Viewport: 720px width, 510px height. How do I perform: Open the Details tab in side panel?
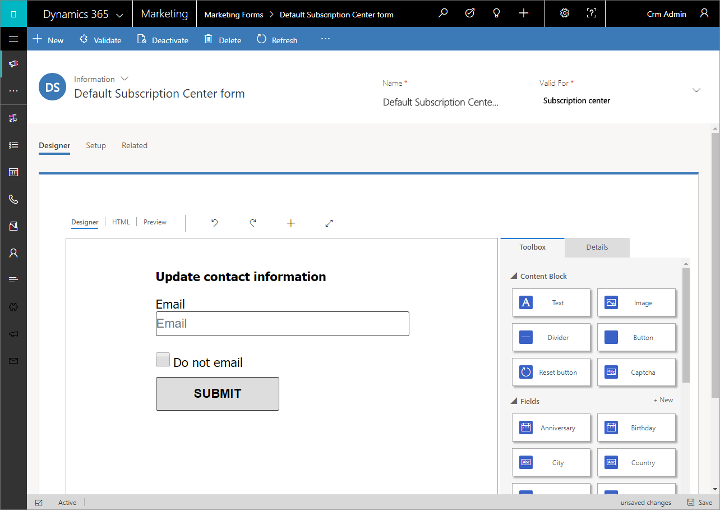tap(597, 247)
